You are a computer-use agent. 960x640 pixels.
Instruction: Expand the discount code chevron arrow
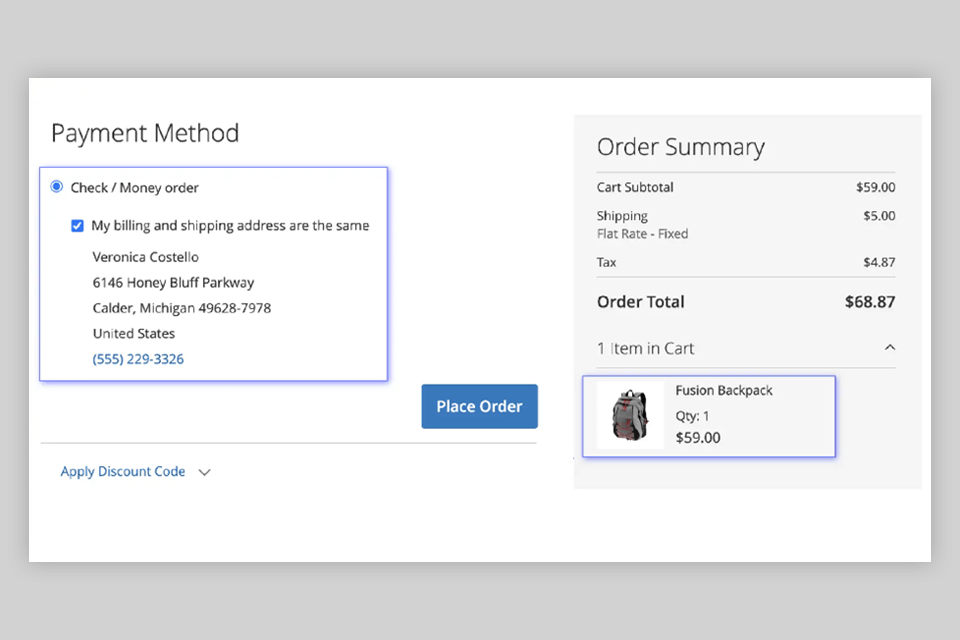pos(204,472)
